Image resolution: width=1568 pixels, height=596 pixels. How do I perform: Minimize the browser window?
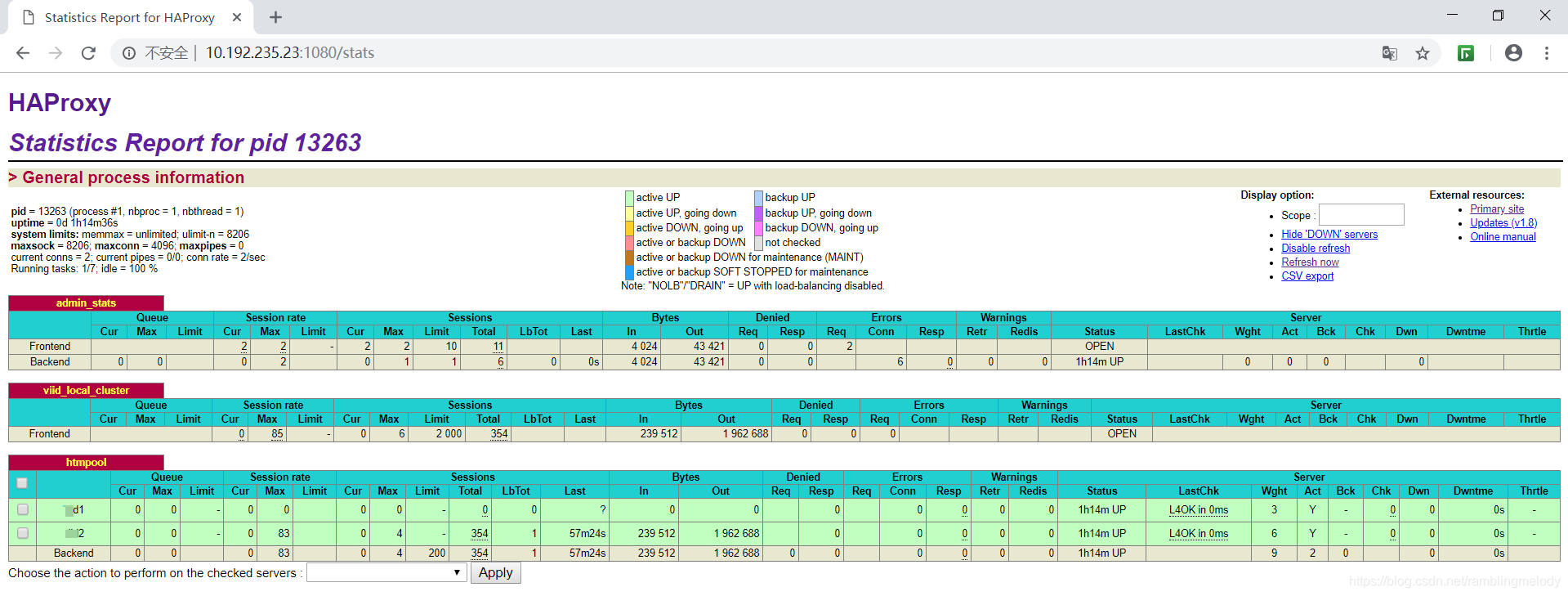(x=1452, y=15)
